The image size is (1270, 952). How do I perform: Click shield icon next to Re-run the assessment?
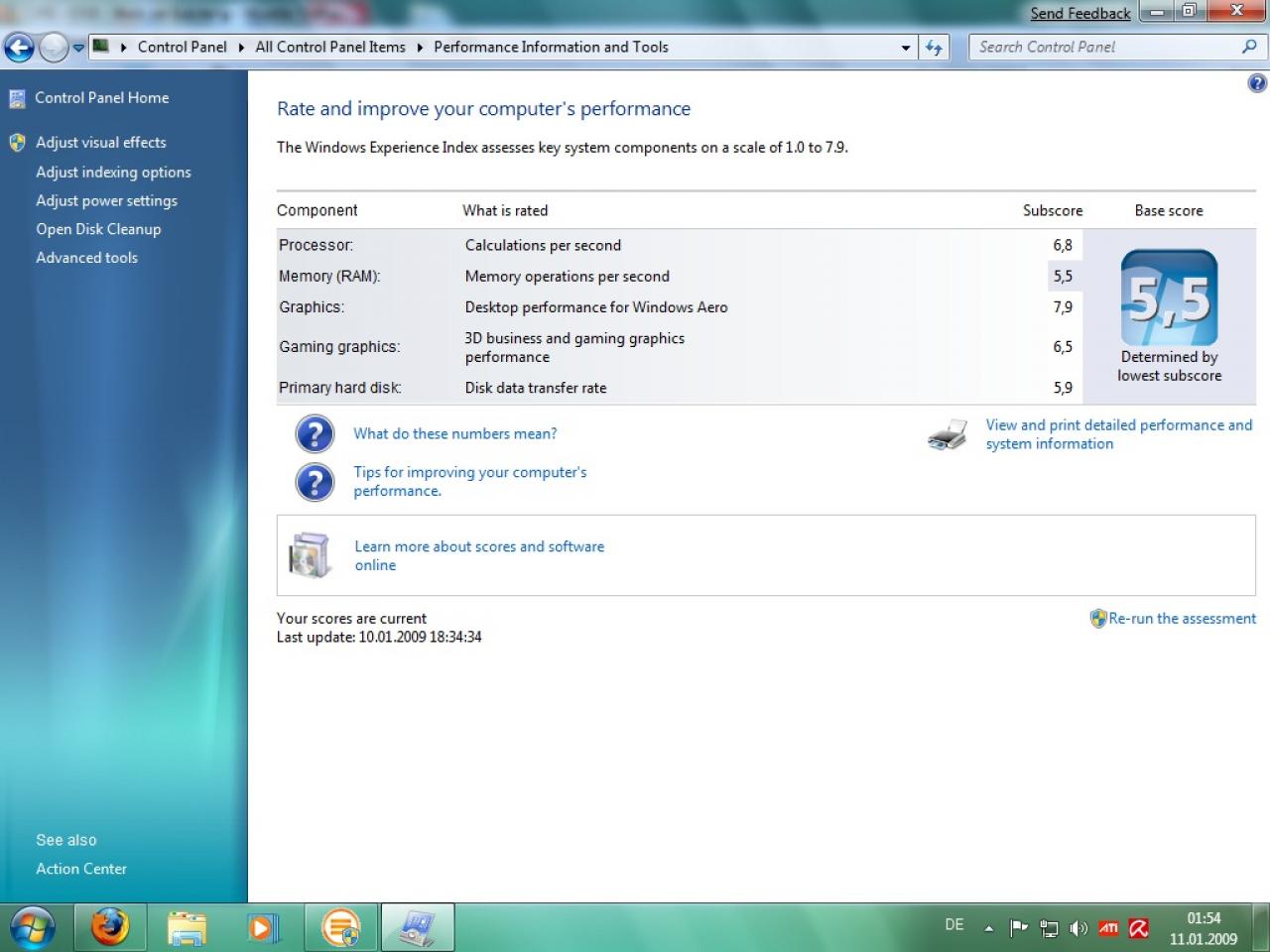coord(1097,618)
